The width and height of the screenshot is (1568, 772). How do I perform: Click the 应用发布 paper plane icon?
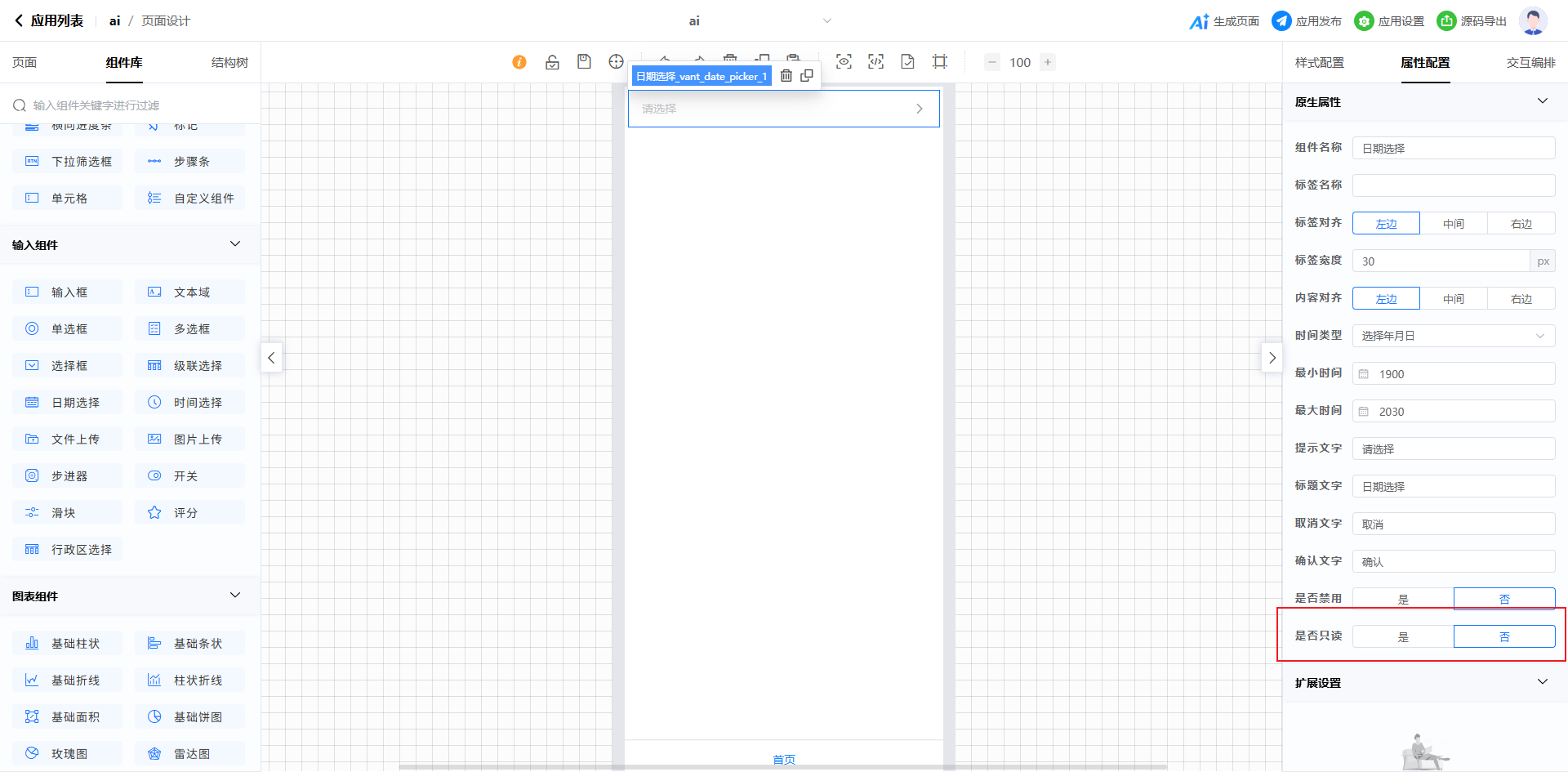tap(1281, 21)
